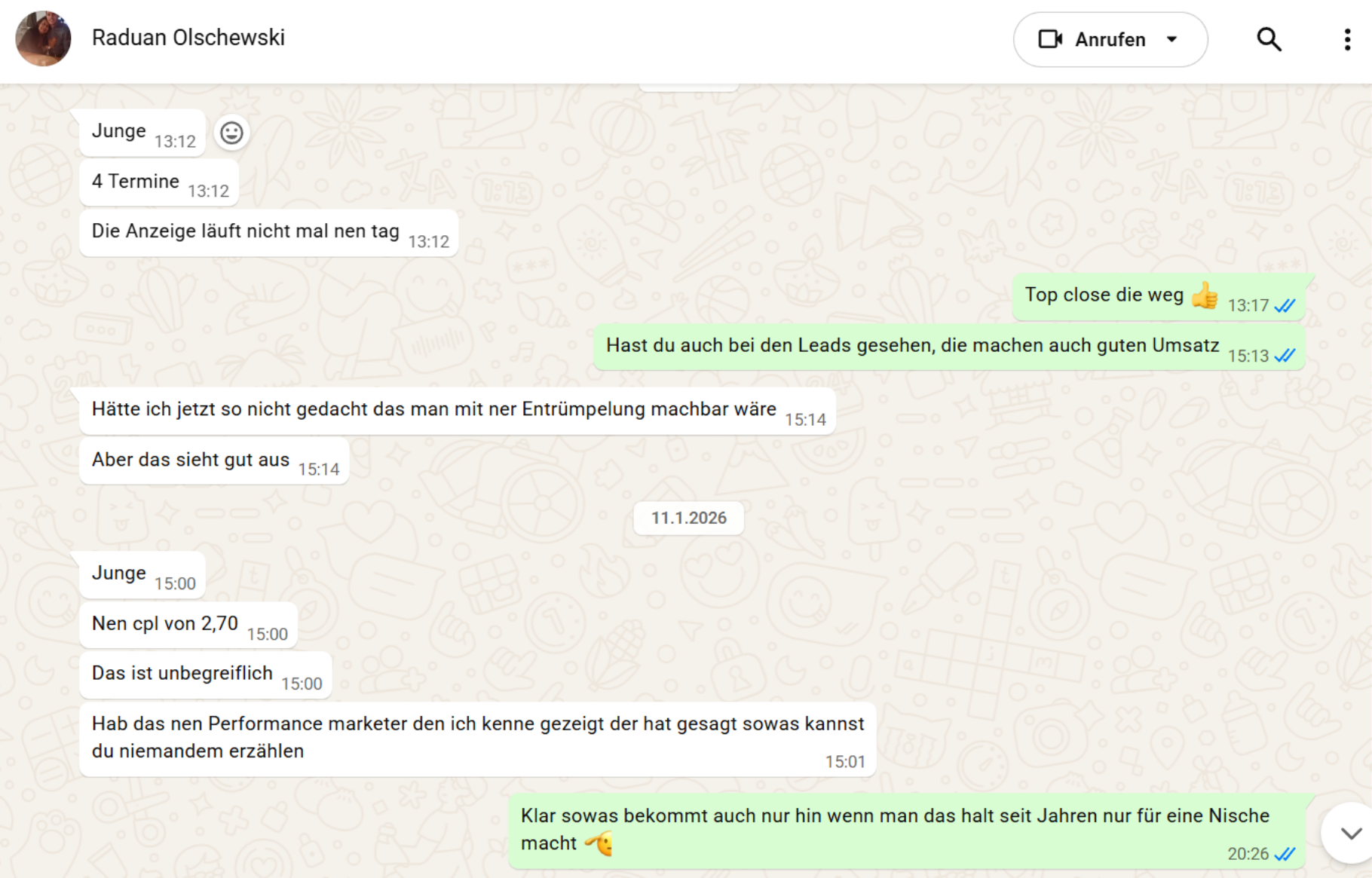
Task: Select the sent message 'Klar sowas bekommt auch nur hin'
Action: [907, 831]
